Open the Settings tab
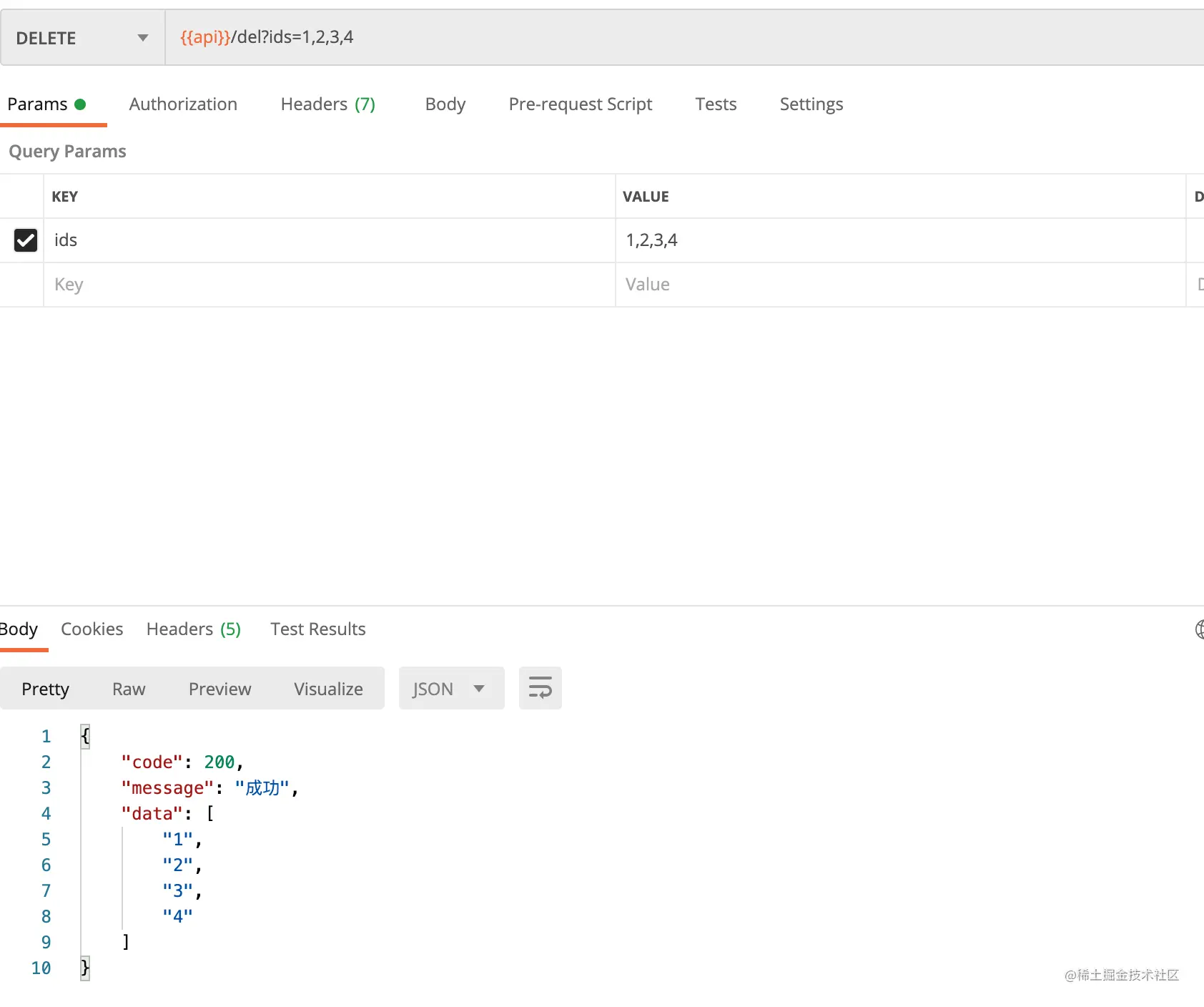 (x=811, y=104)
